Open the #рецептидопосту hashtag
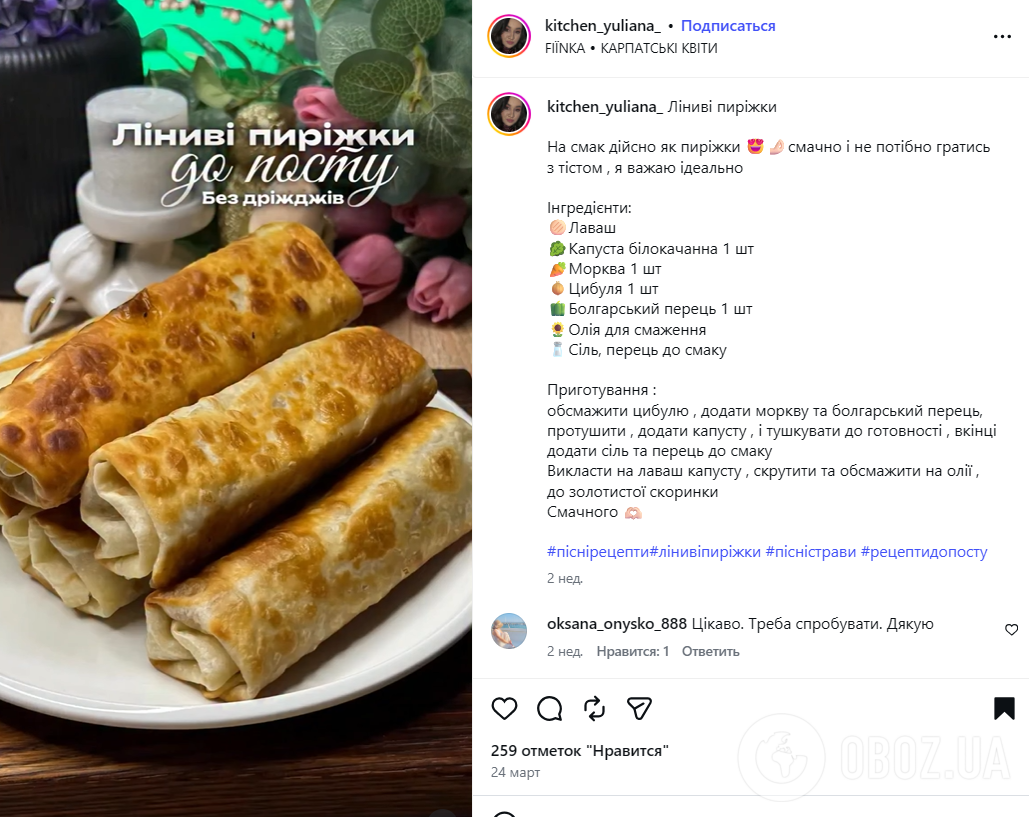Screen dimensions: 1029x817 pos(924,552)
